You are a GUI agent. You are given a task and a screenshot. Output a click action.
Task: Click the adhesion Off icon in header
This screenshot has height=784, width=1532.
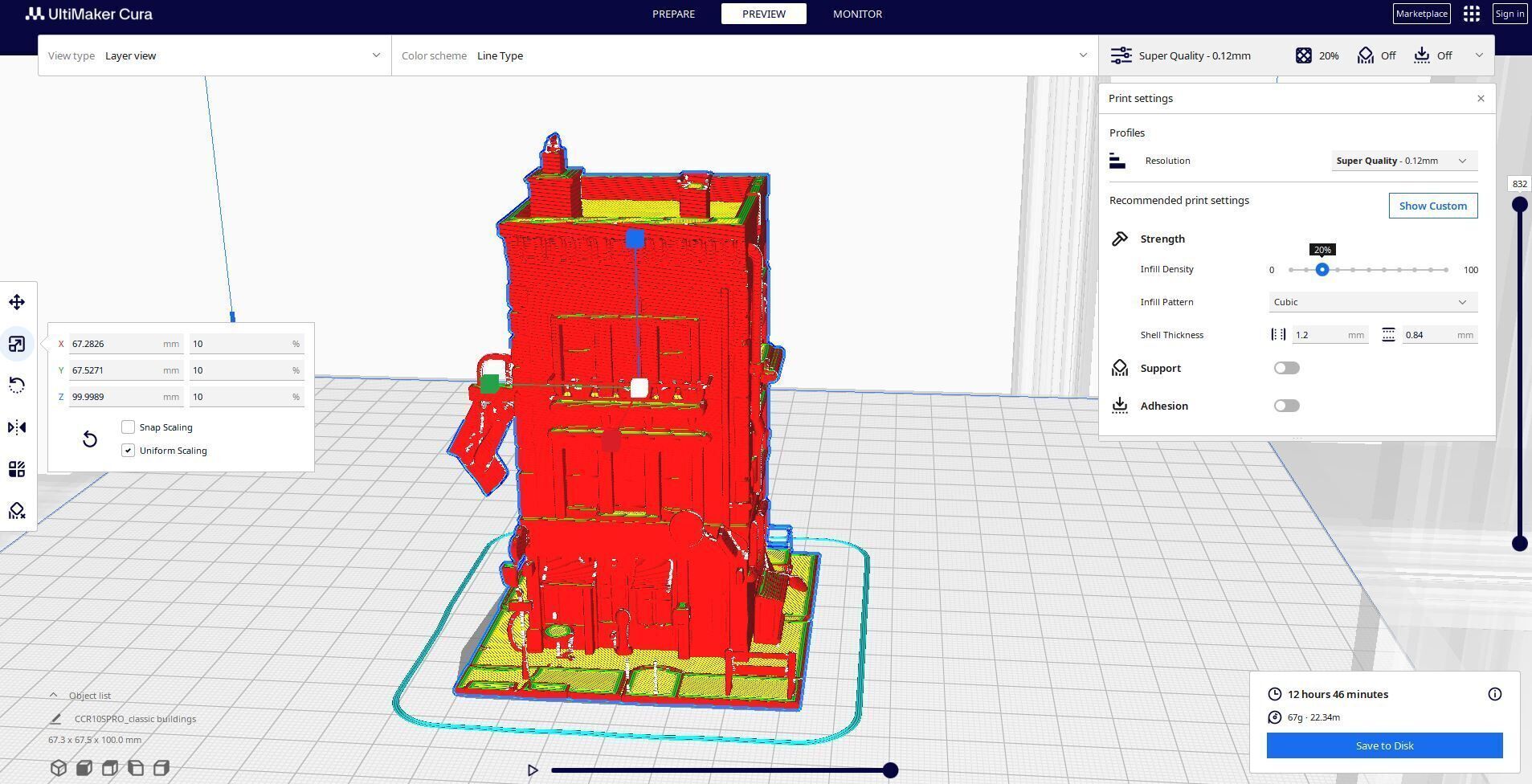[x=1422, y=55]
